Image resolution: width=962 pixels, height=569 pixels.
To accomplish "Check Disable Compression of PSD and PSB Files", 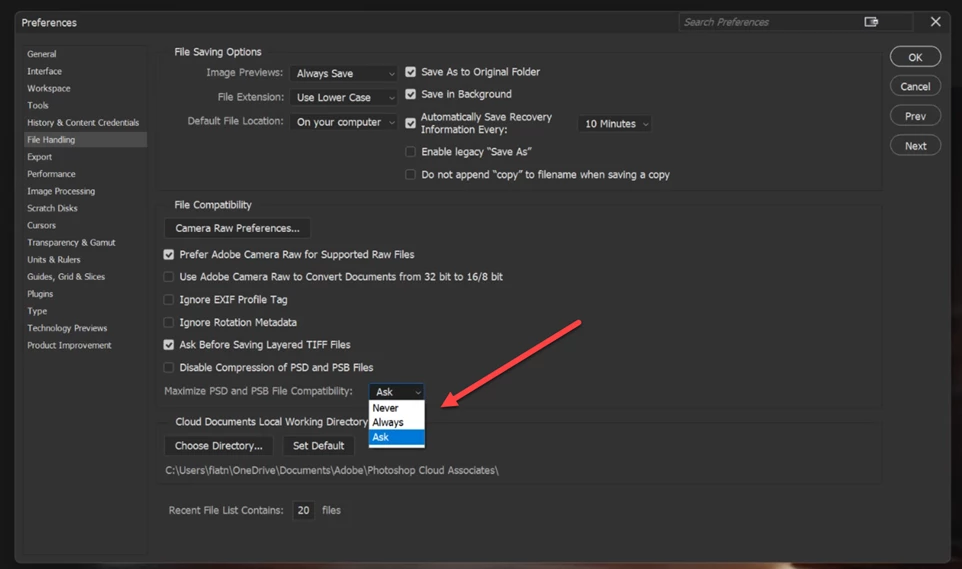I will click(x=169, y=368).
